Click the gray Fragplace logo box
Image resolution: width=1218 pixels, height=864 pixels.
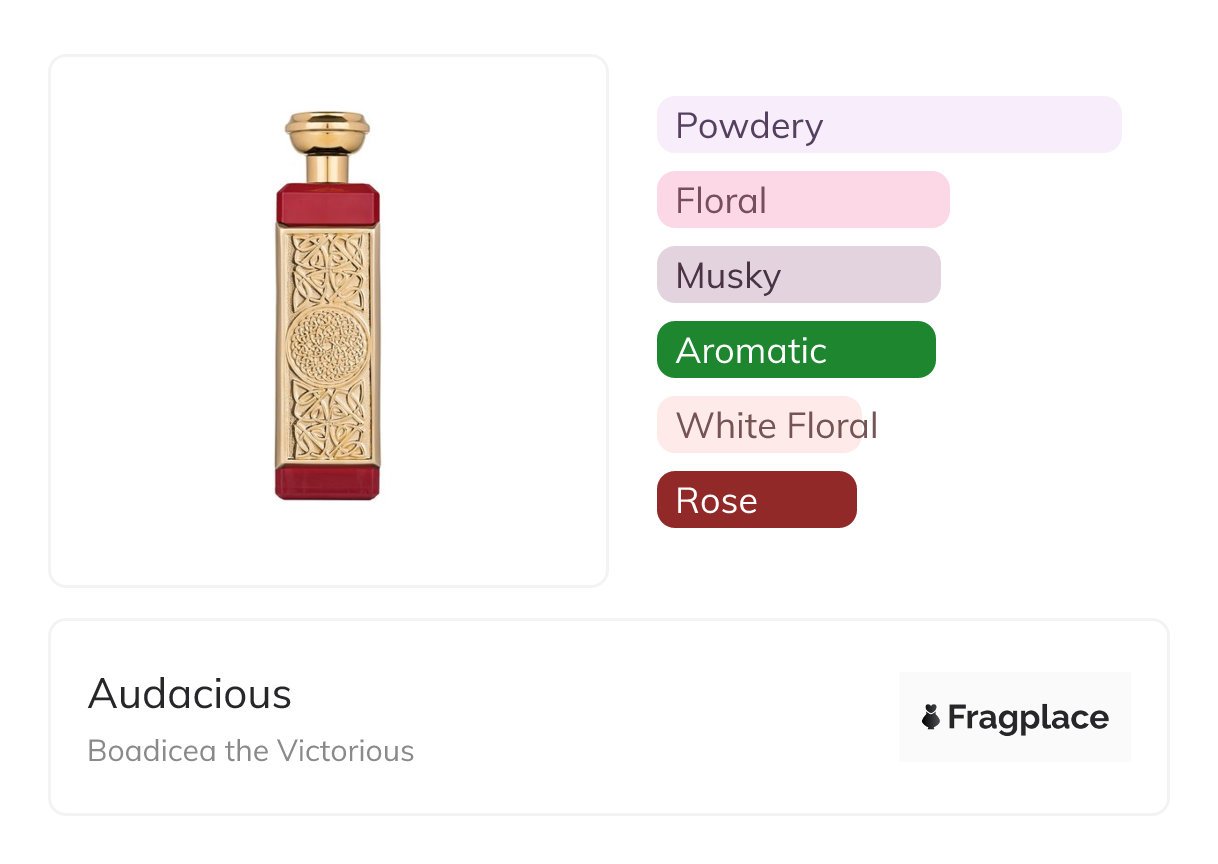1015,717
